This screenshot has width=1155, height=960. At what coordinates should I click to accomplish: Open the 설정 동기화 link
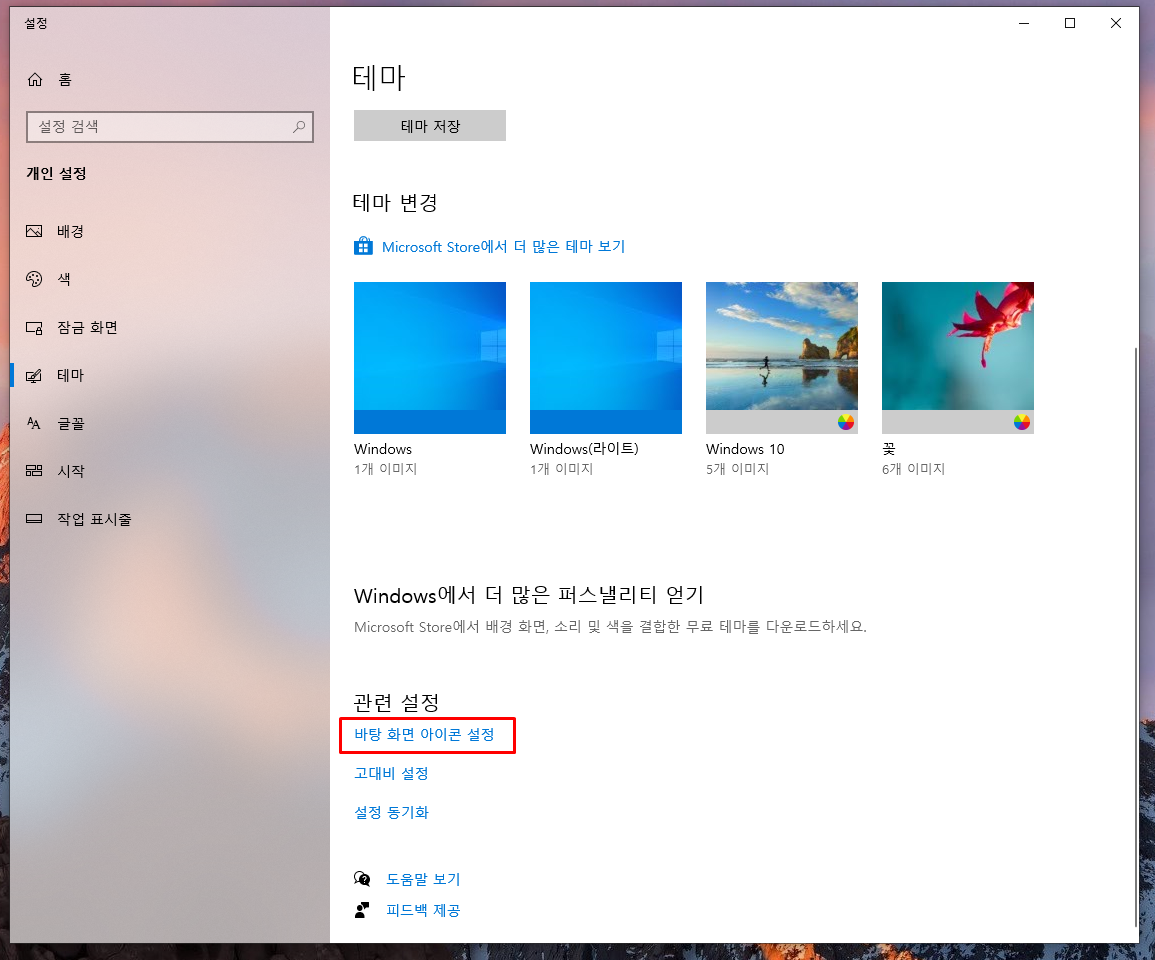point(391,813)
